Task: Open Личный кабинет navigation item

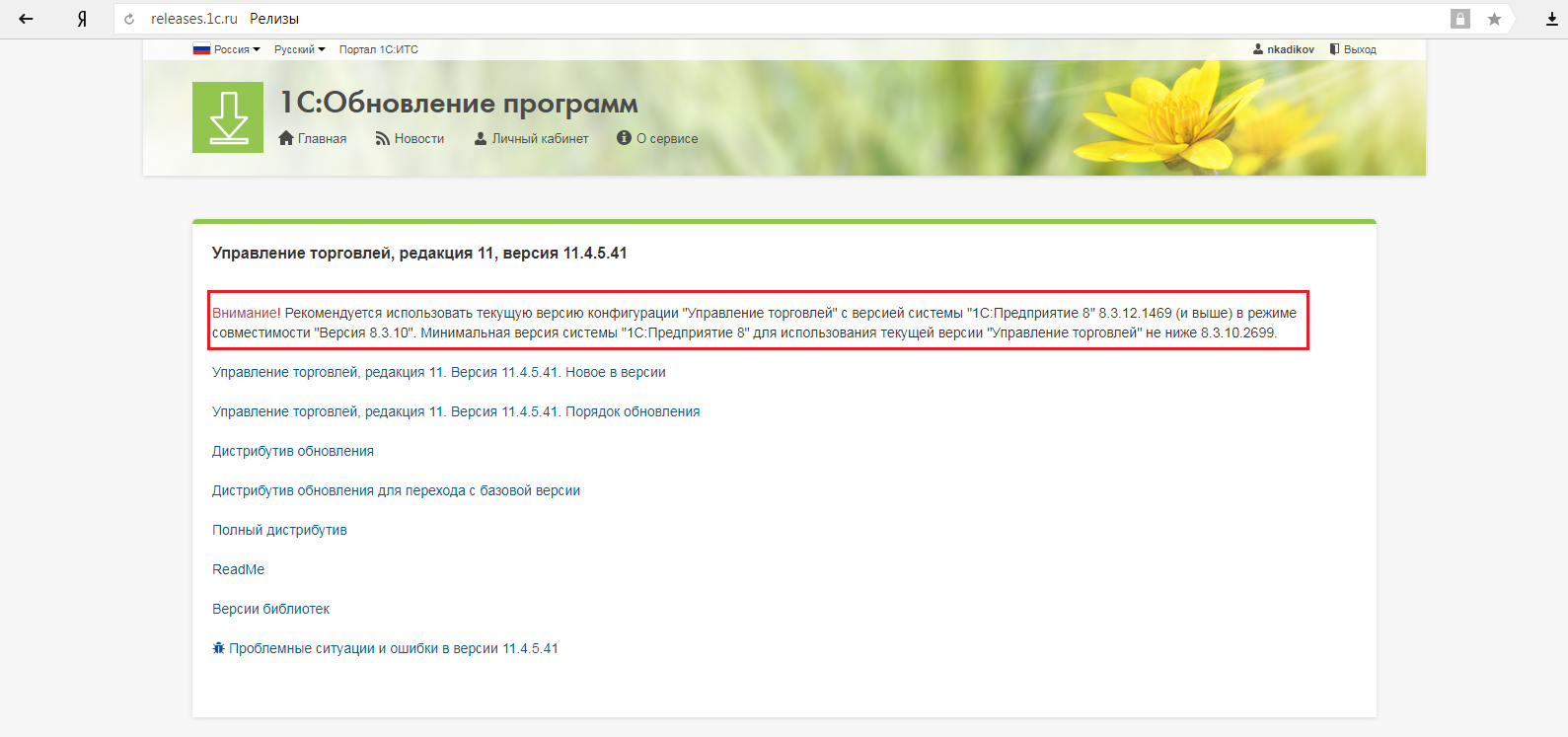Action: (x=531, y=138)
